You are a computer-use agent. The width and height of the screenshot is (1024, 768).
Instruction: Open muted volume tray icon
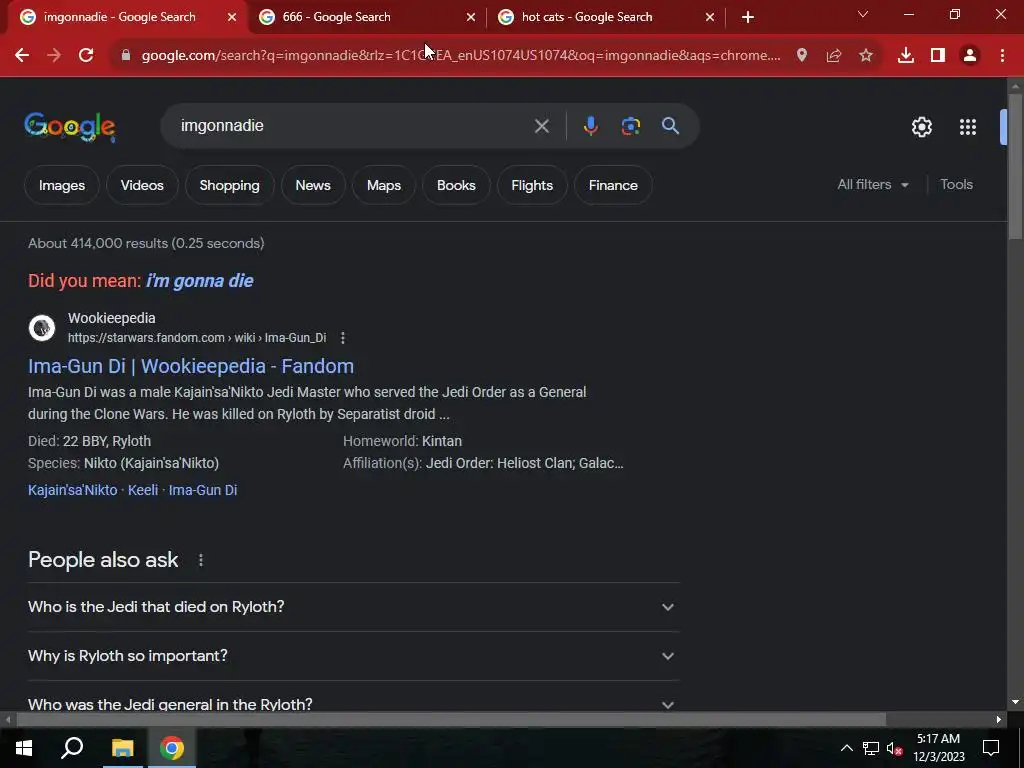click(x=895, y=748)
